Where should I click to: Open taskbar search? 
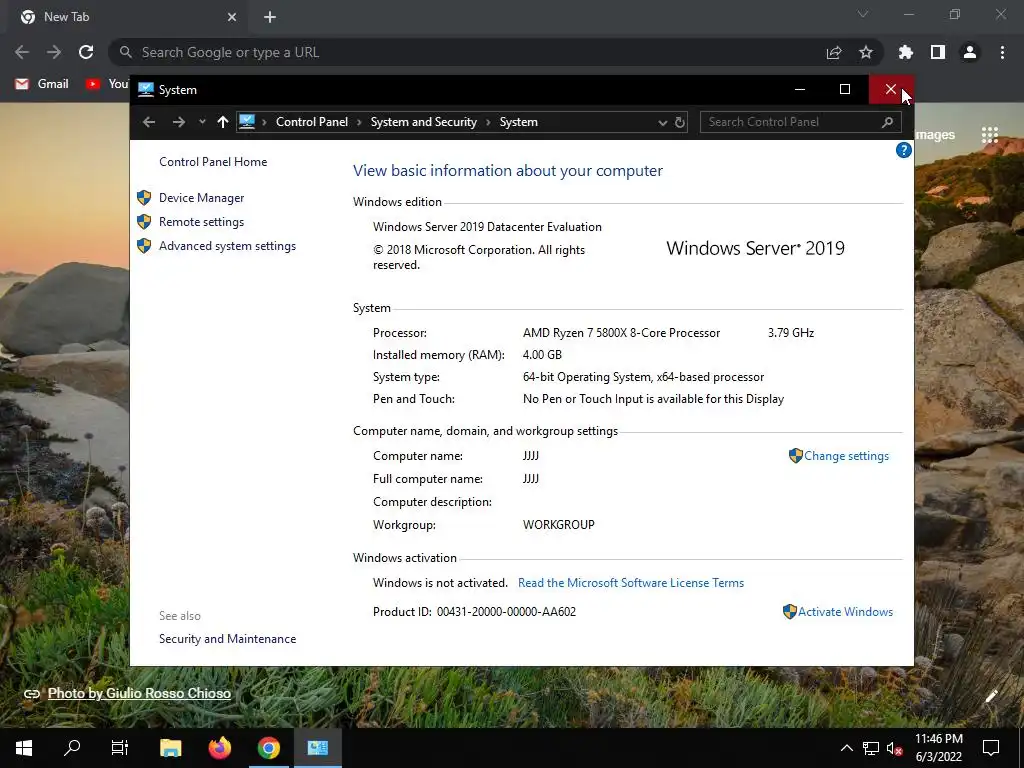tap(72, 748)
